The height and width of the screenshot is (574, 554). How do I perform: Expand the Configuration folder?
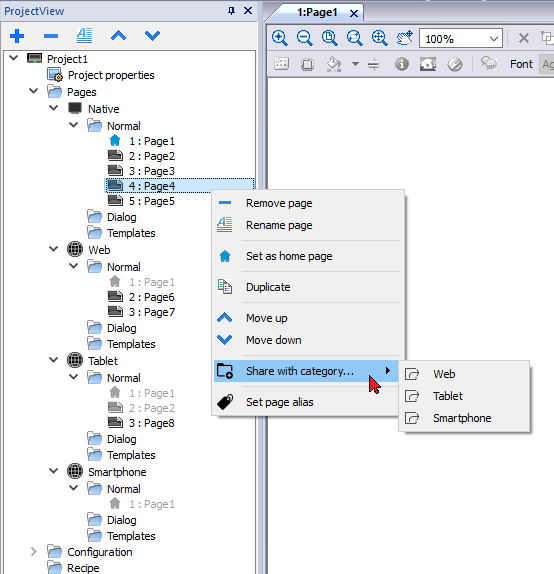33,551
